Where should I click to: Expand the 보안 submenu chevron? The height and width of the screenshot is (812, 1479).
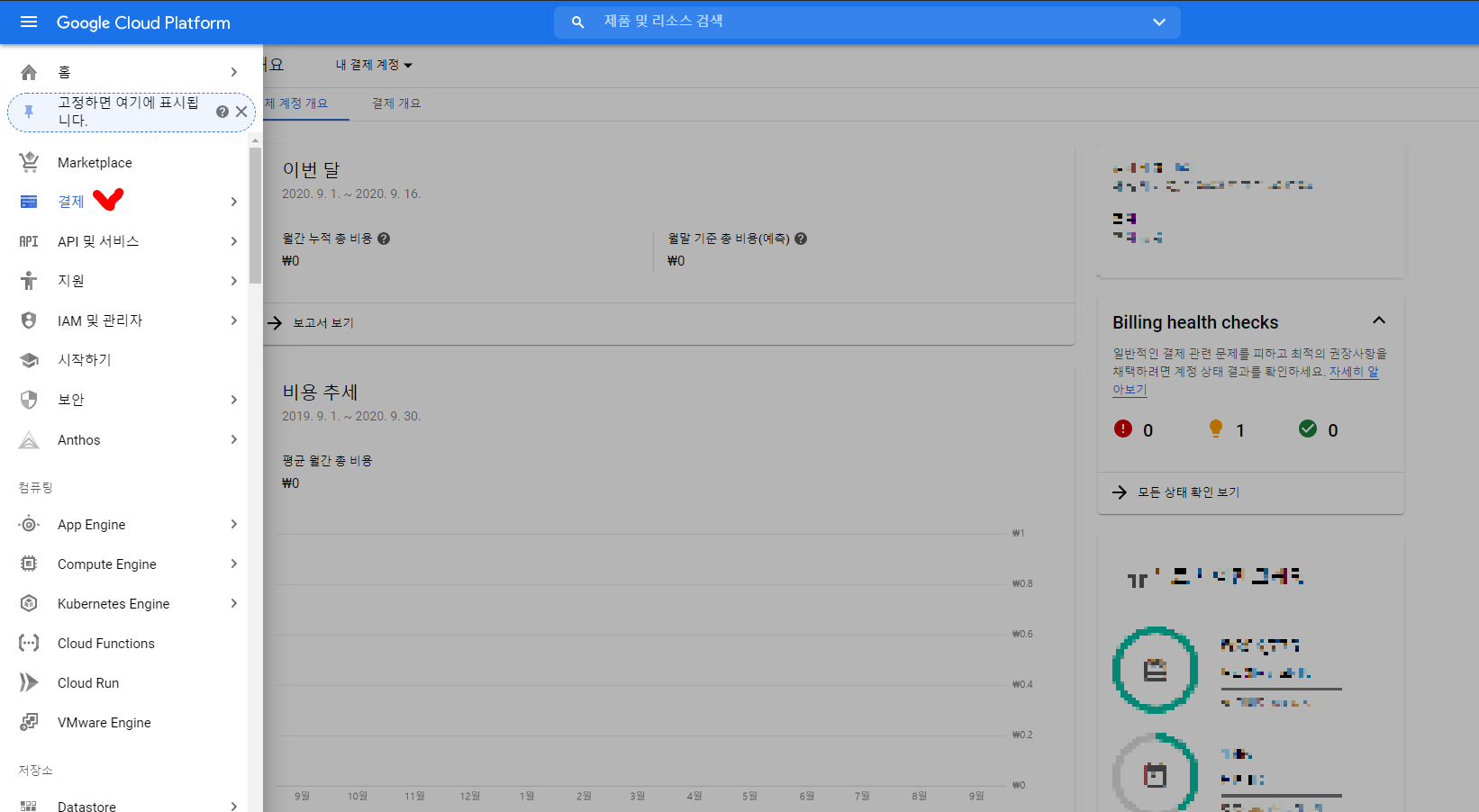pos(234,400)
